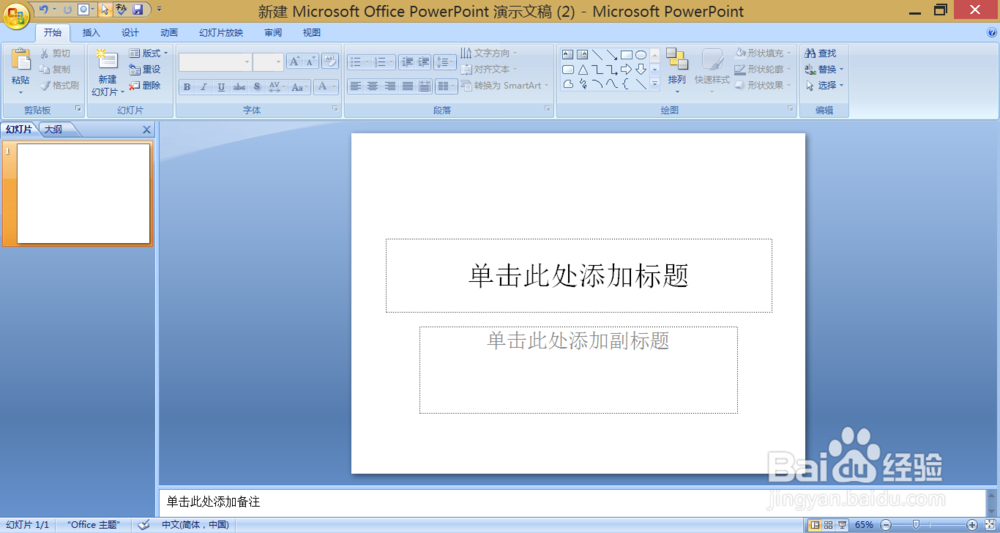The height and width of the screenshot is (533, 1000).
Task: Click the Zoom In plus button
Action: [x=972, y=525]
